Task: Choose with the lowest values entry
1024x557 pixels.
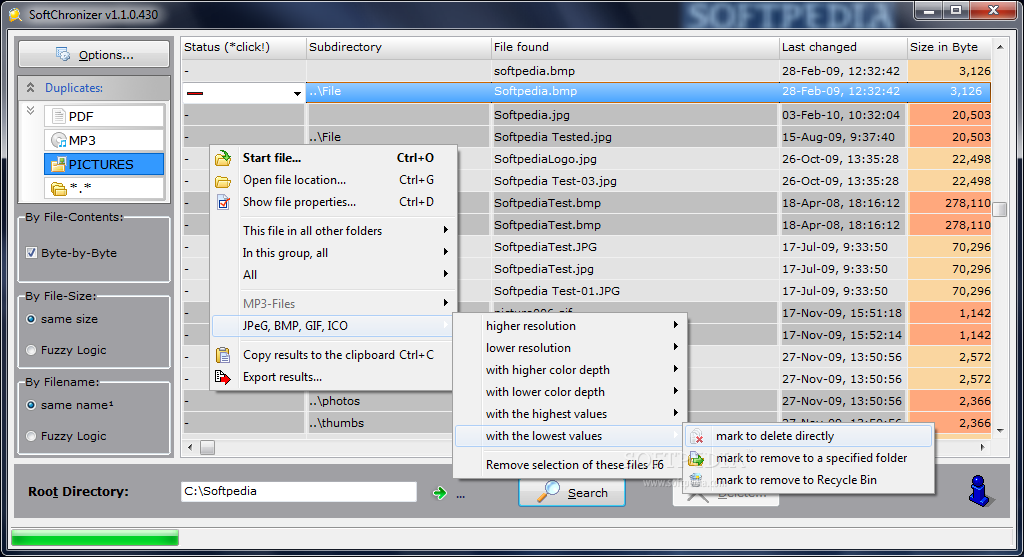Action: 568,436
